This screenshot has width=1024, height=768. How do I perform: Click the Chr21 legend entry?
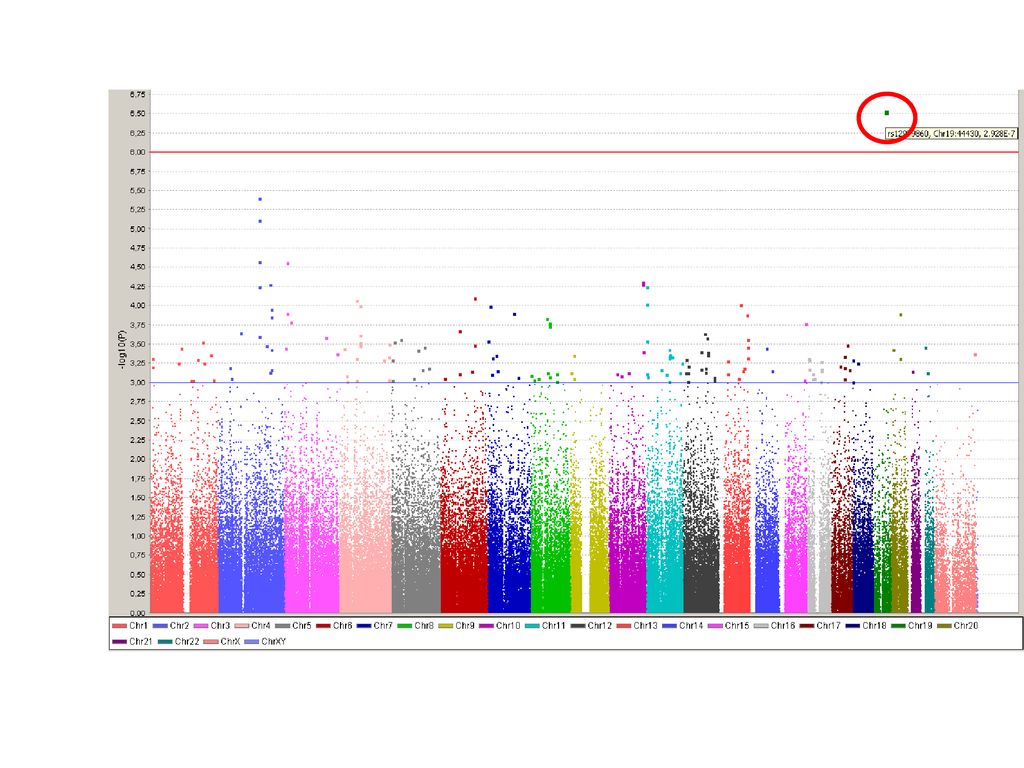133,641
